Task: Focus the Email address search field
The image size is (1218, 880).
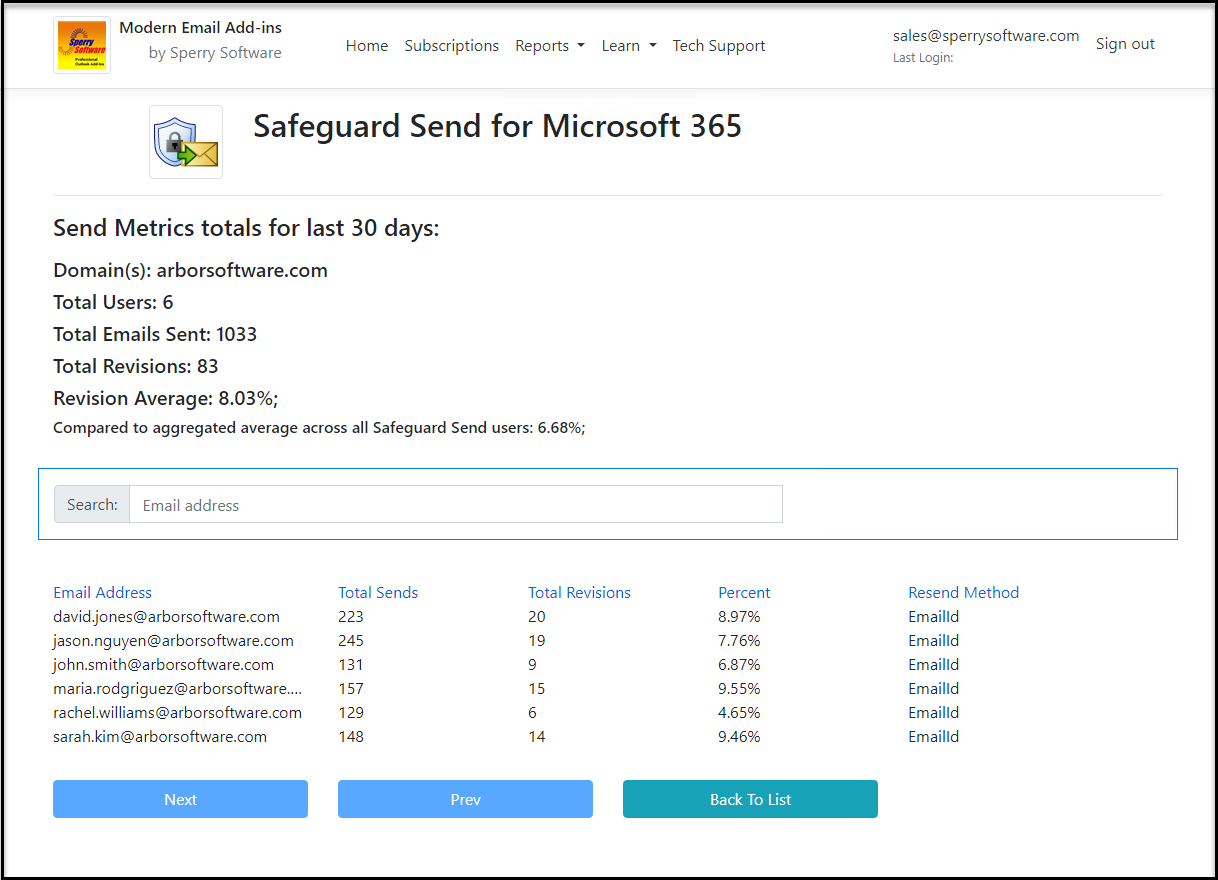Action: pyautogui.click(x=456, y=505)
